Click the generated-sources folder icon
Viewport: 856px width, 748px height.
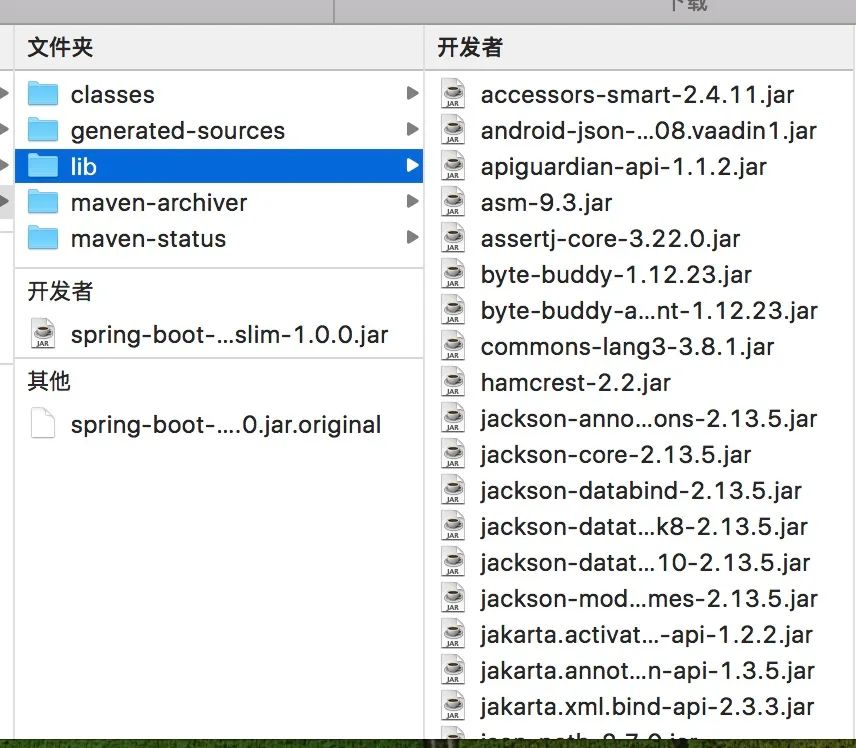click(43, 129)
